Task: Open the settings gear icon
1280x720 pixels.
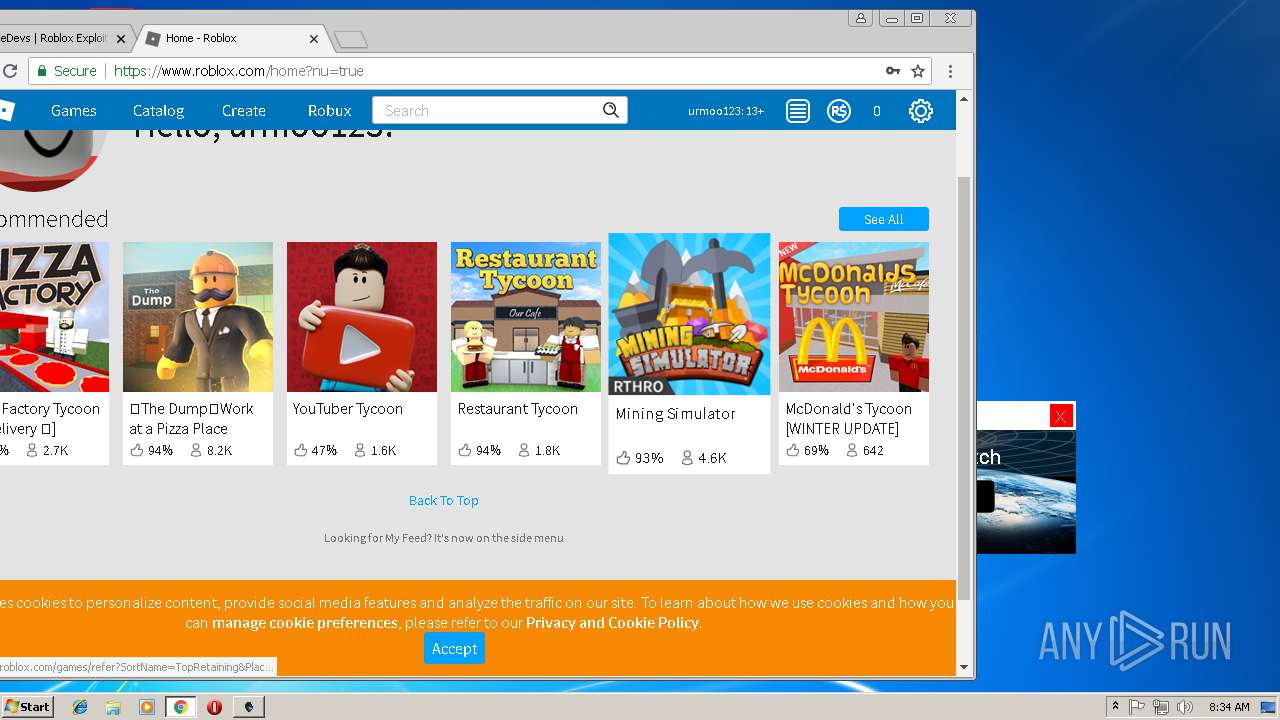Action: click(921, 111)
